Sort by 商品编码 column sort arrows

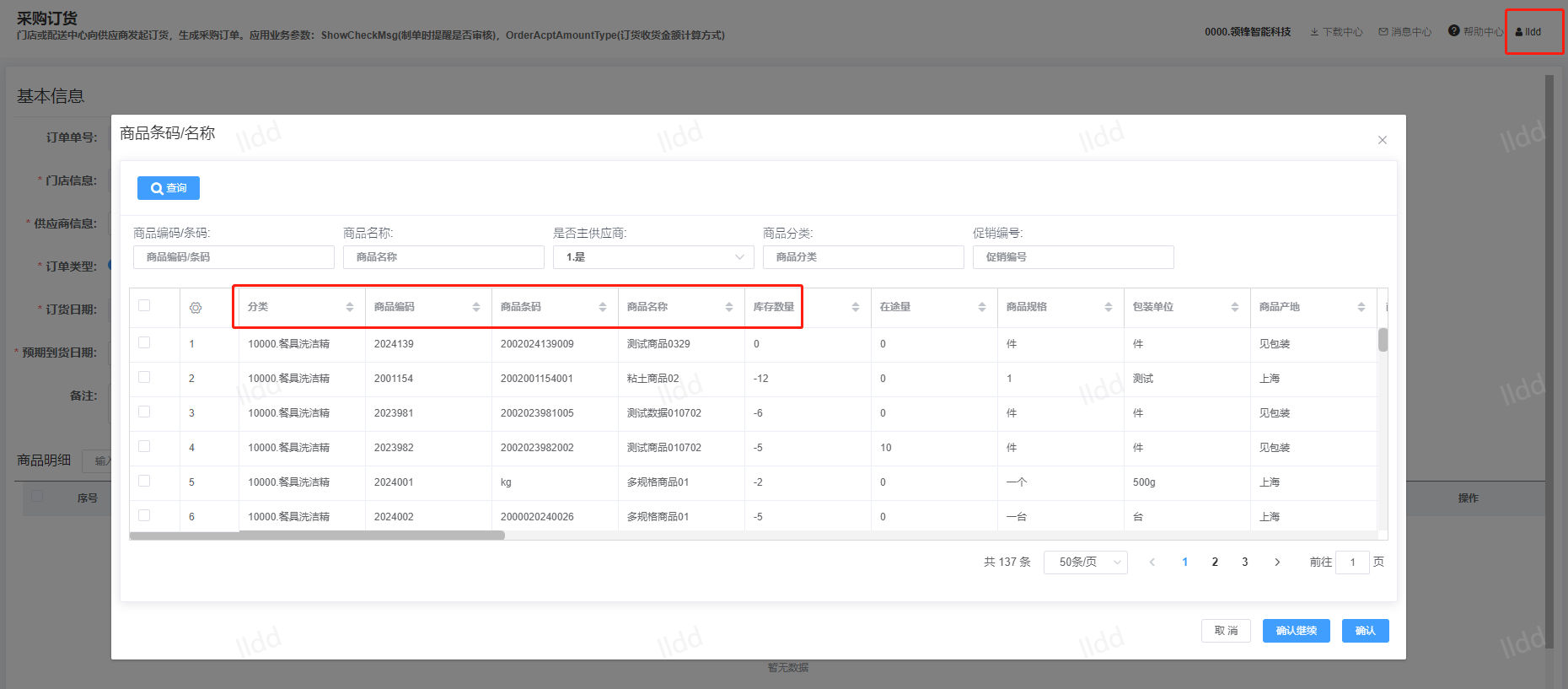[x=476, y=307]
